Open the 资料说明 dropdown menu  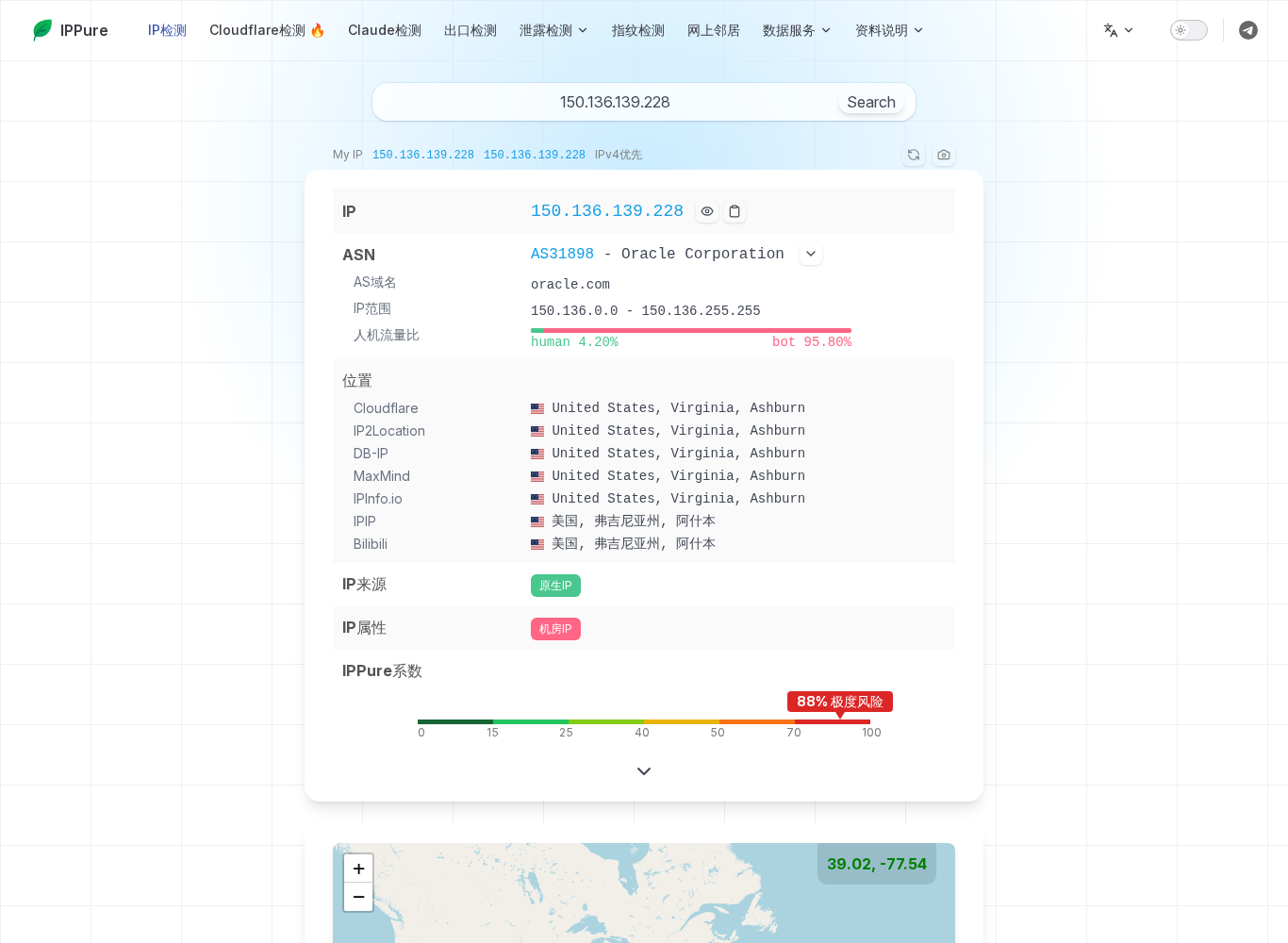click(889, 30)
